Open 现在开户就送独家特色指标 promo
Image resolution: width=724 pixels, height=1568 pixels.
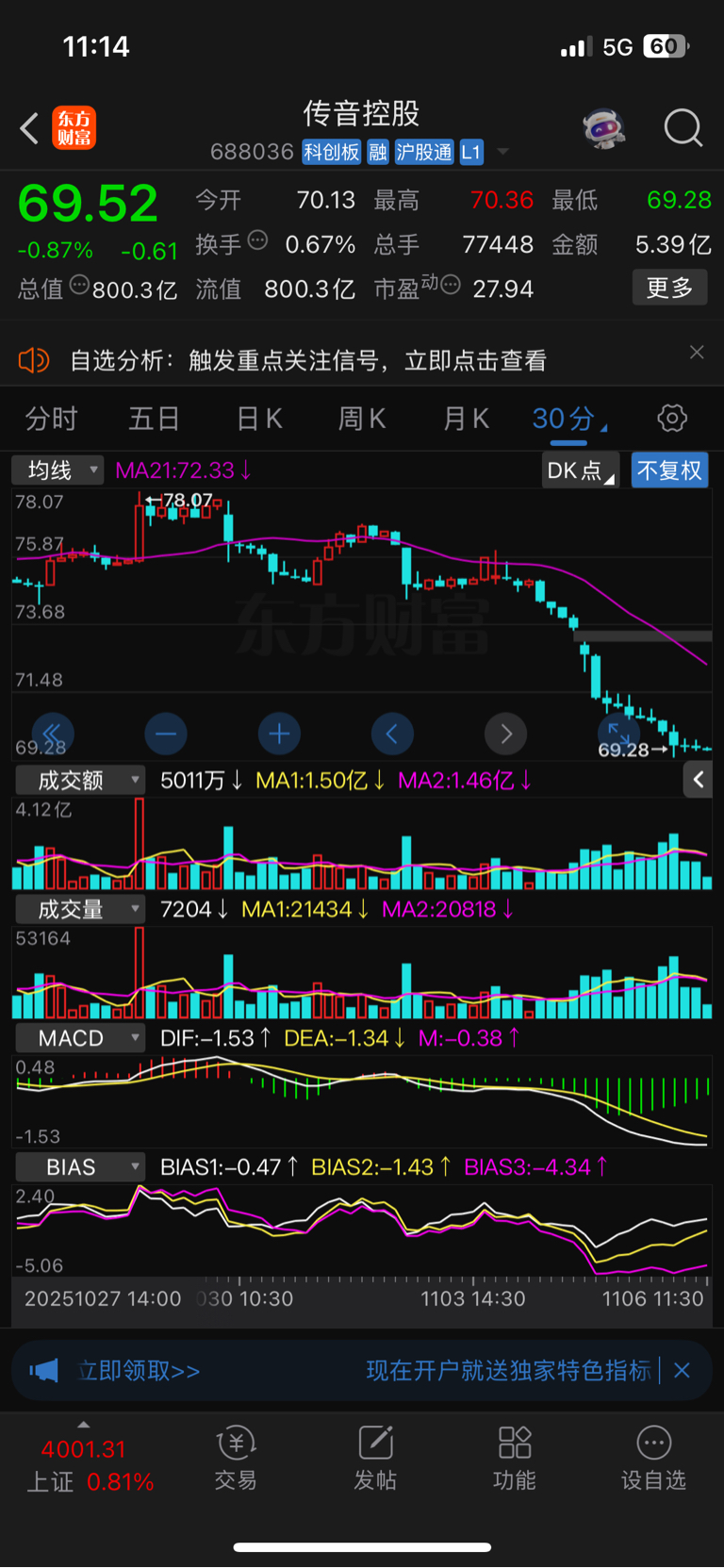509,1370
